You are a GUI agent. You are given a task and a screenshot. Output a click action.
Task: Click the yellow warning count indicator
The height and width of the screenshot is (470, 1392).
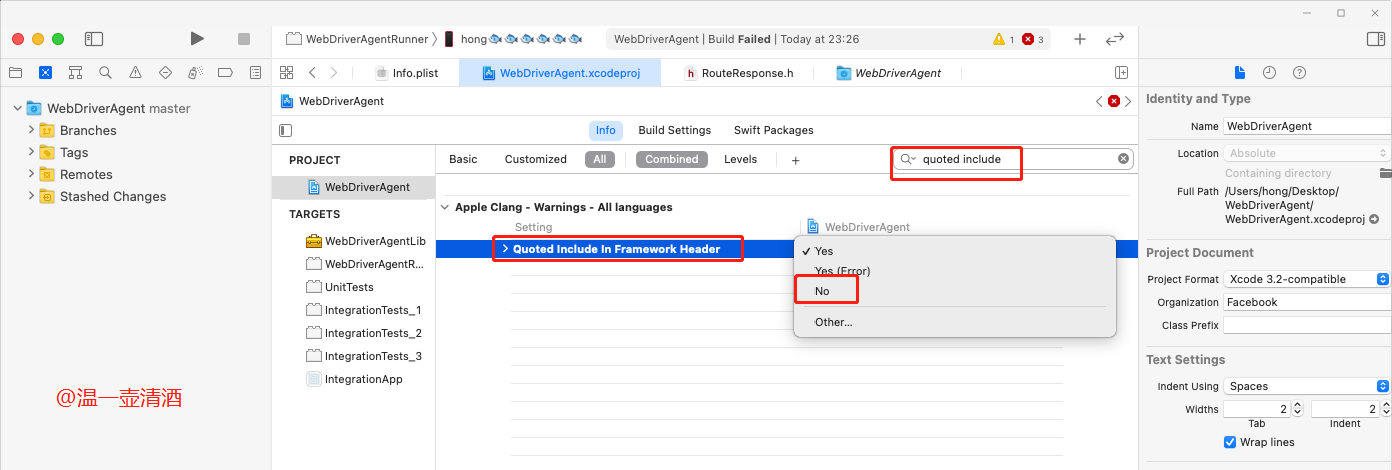coord(1003,39)
